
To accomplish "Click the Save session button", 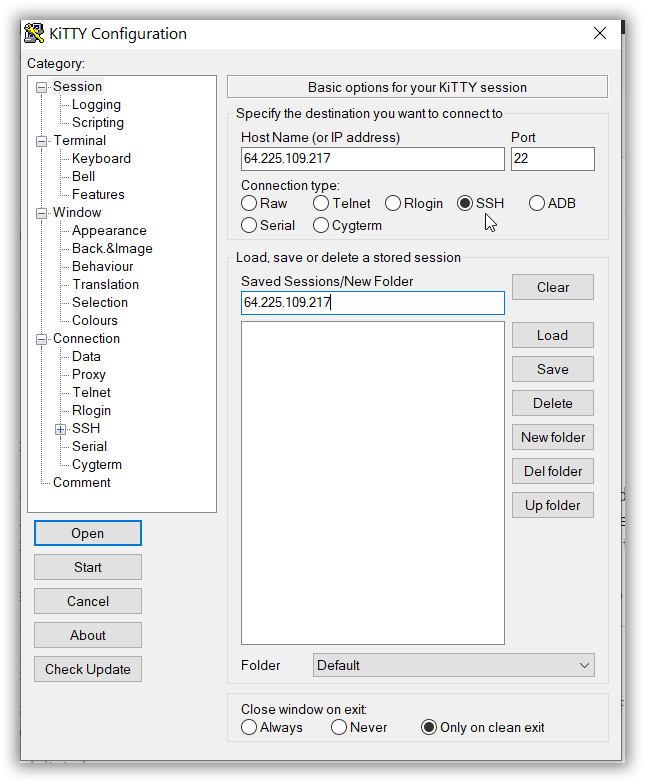I will point(553,369).
